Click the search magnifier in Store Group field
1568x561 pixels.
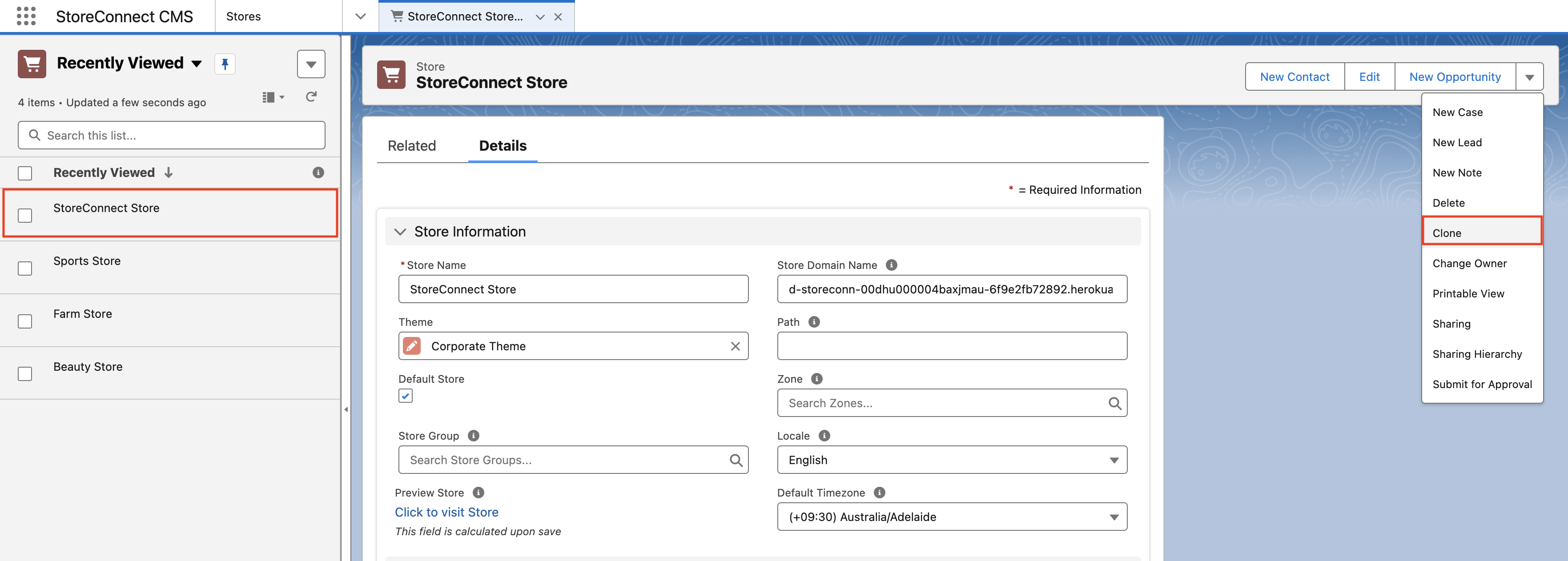736,460
